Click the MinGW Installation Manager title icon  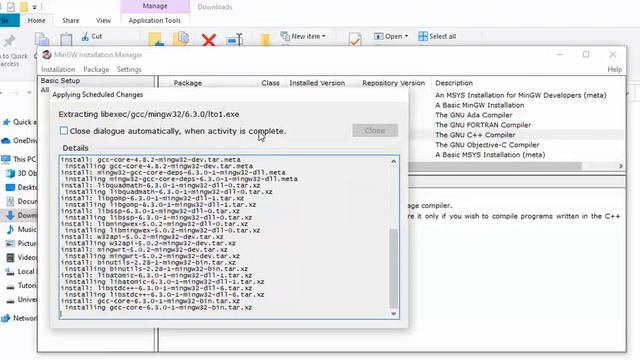(x=47, y=55)
